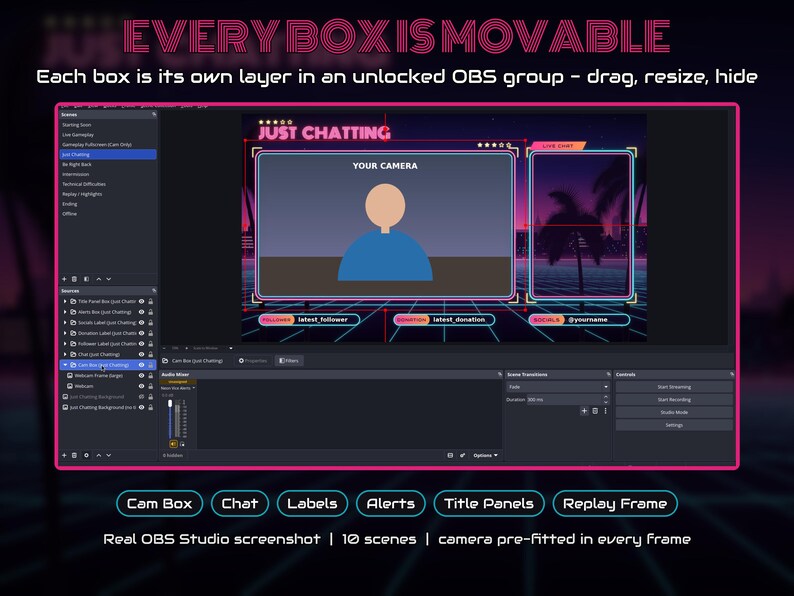Hide the Follower Label source
794x596 pixels.
click(x=141, y=344)
